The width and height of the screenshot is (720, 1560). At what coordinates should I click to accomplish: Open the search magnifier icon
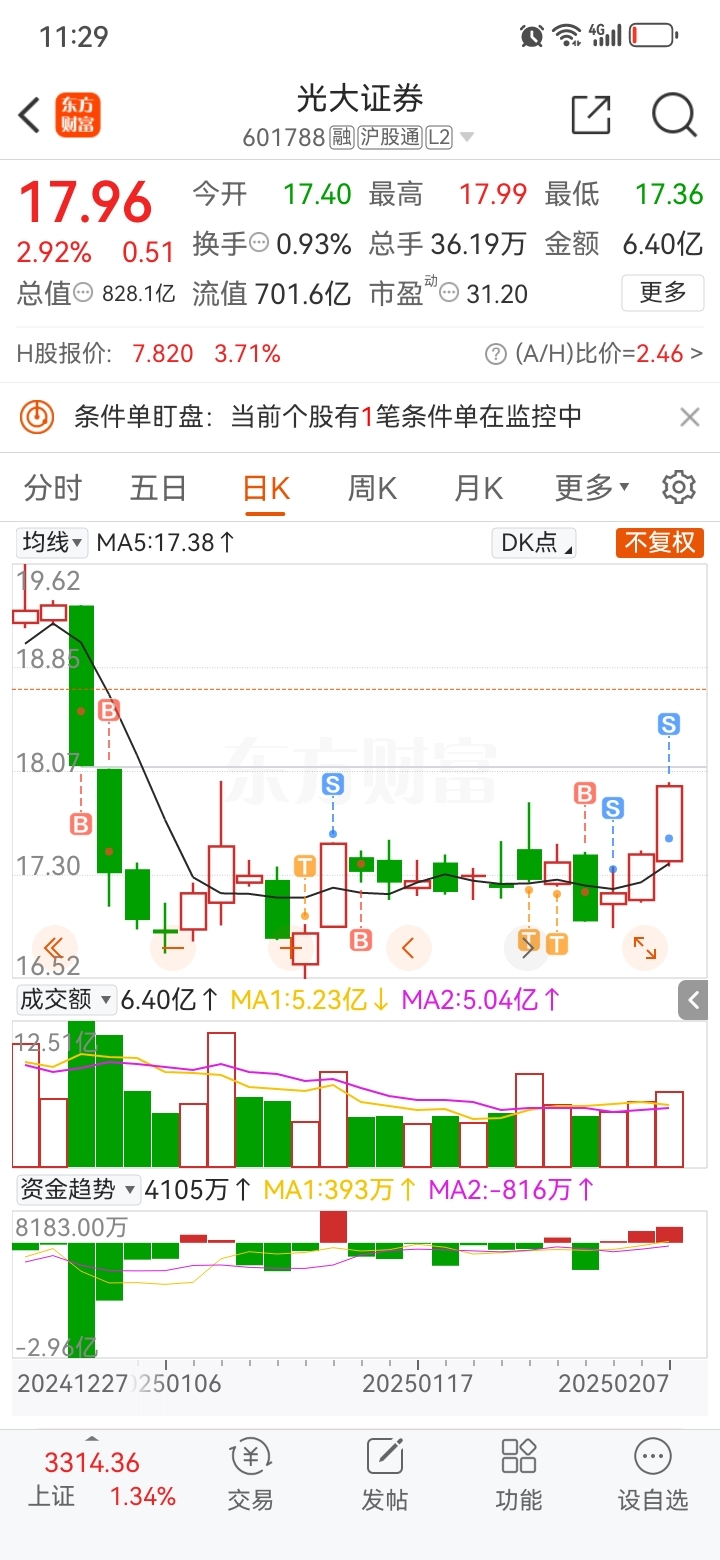pyautogui.click(x=674, y=115)
